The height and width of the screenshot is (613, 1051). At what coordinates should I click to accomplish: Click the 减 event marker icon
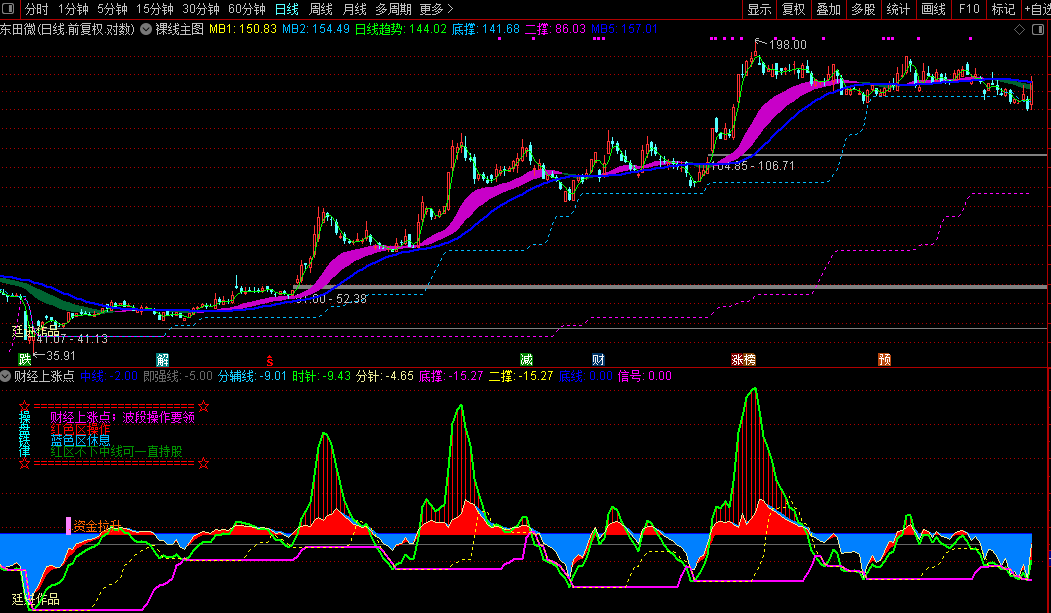[x=526, y=359]
